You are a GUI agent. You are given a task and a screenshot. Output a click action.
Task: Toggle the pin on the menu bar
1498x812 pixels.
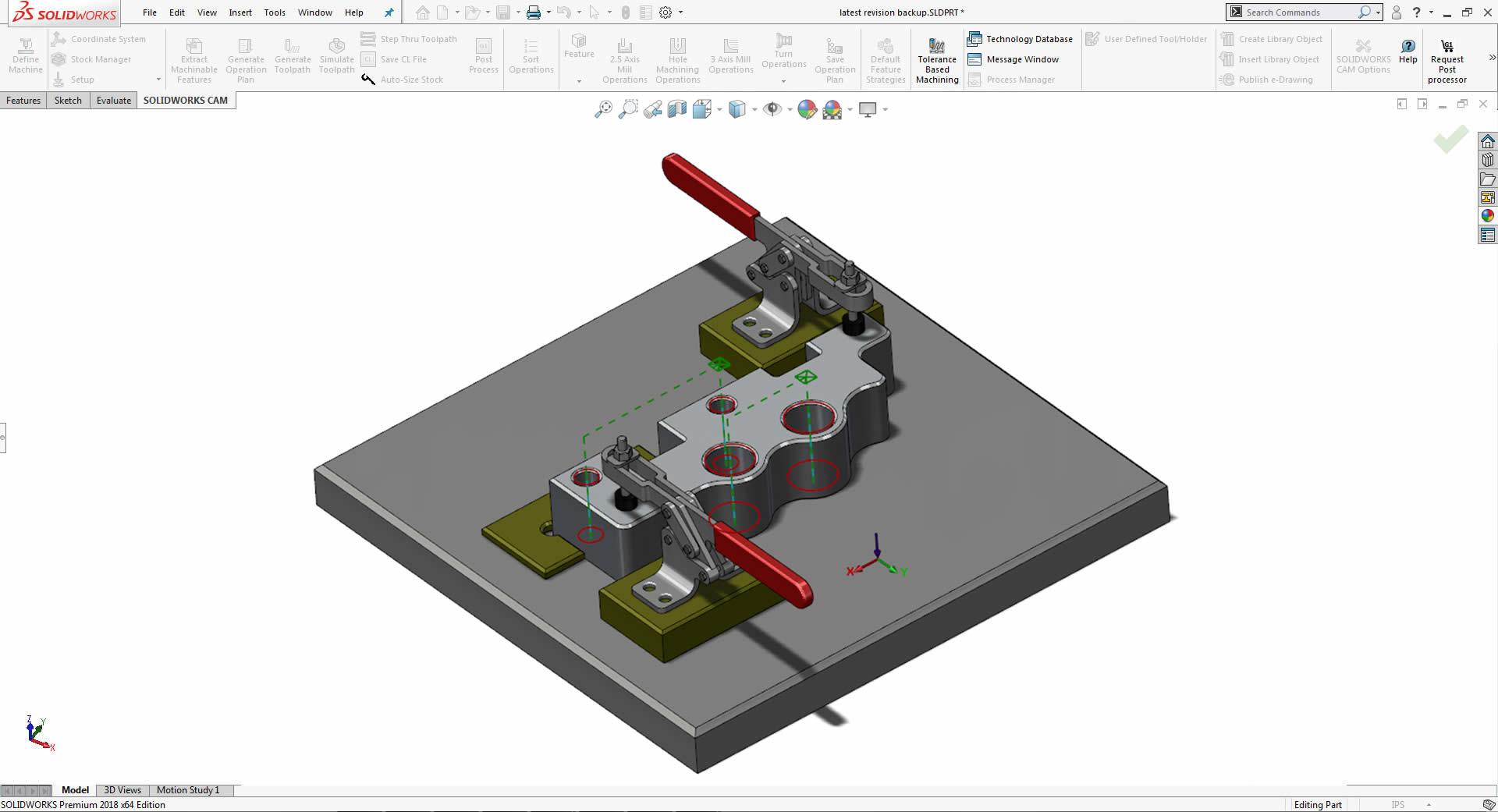pyautogui.click(x=389, y=12)
